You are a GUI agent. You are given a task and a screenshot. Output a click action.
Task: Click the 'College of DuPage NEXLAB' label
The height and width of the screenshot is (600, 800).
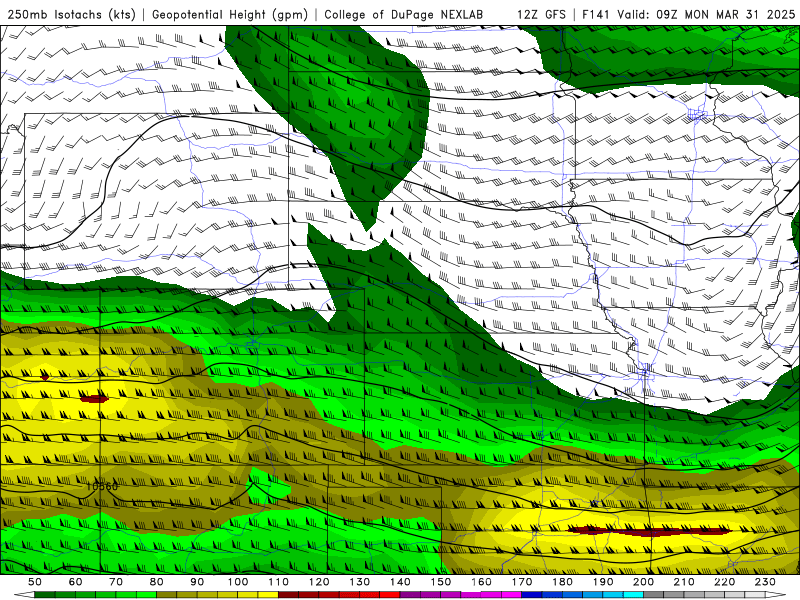tap(403, 15)
